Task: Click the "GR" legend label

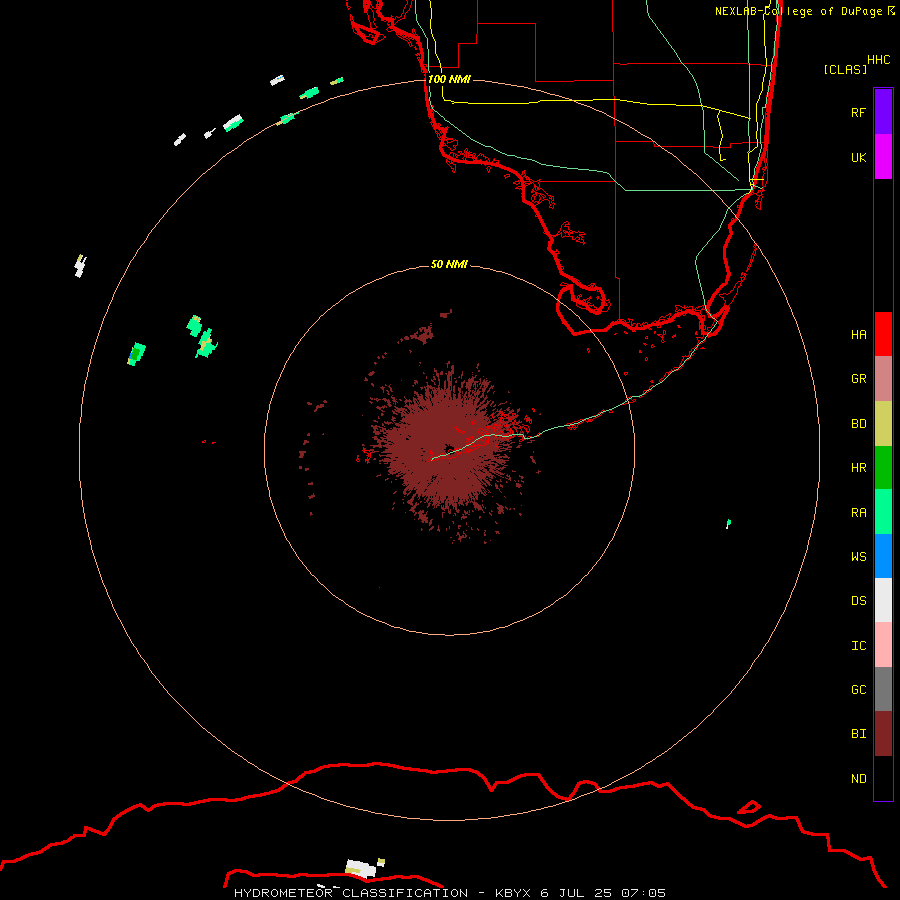Action: coord(858,379)
